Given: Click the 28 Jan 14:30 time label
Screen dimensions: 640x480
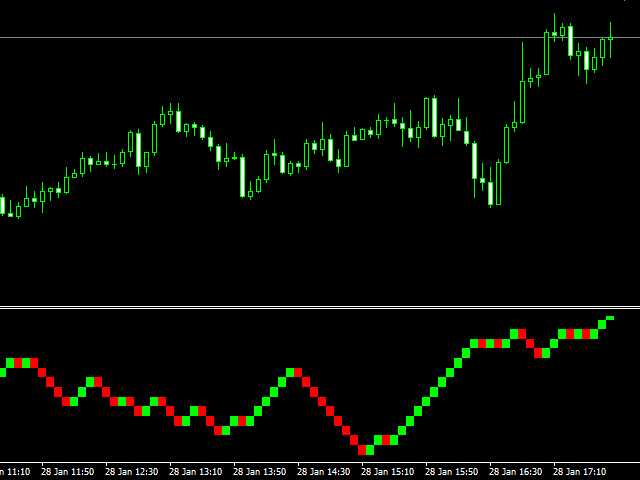Looking at the screenshot, I should coord(323,471).
